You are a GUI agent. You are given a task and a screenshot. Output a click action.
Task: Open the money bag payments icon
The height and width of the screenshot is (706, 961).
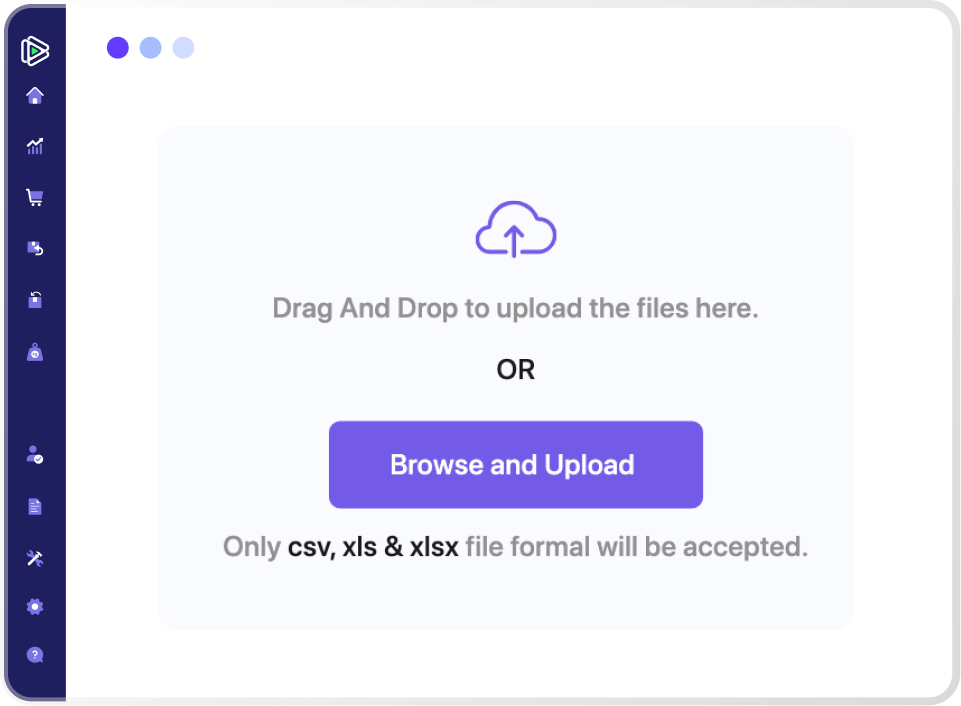pos(35,352)
